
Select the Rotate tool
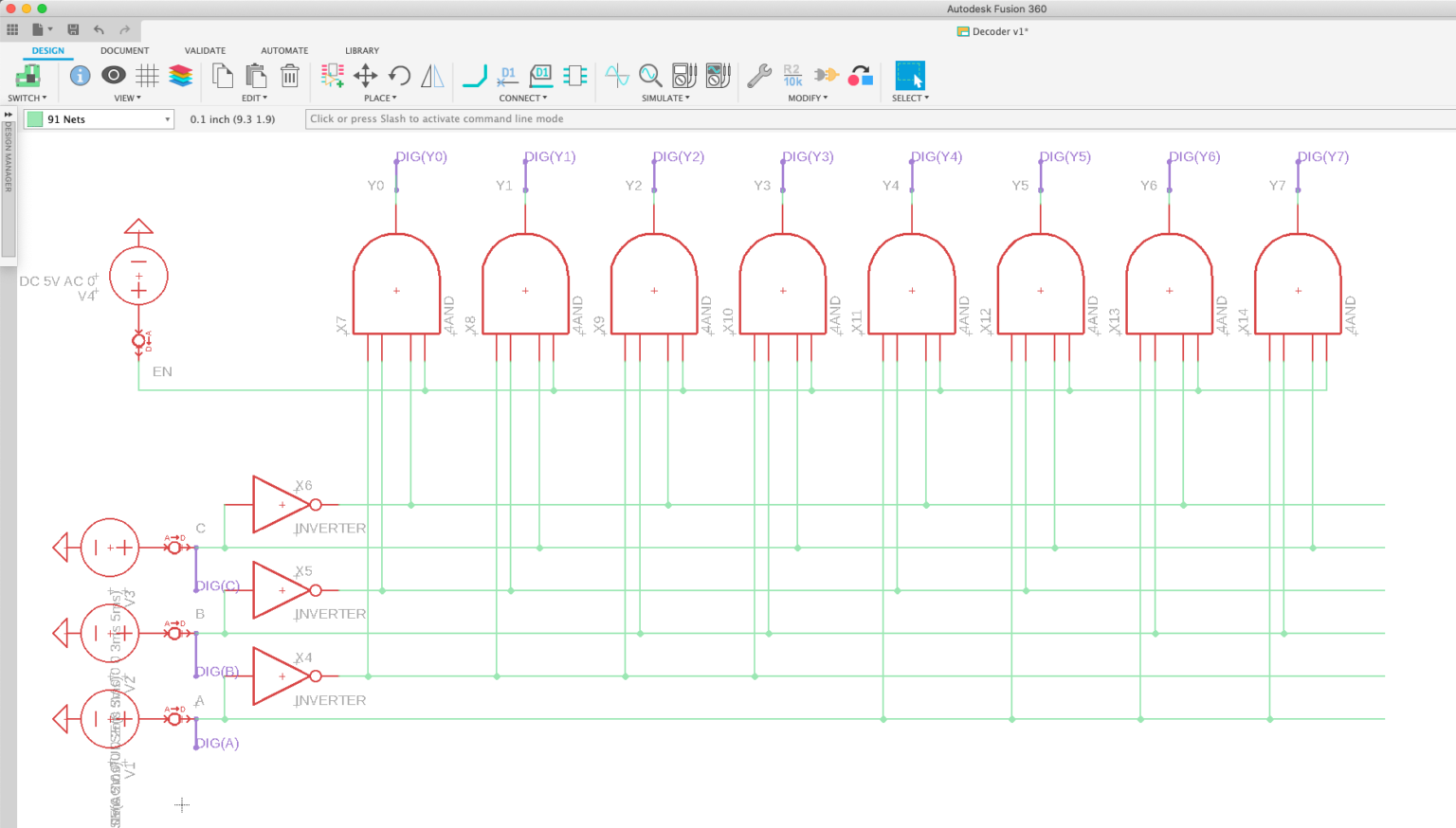pos(399,76)
